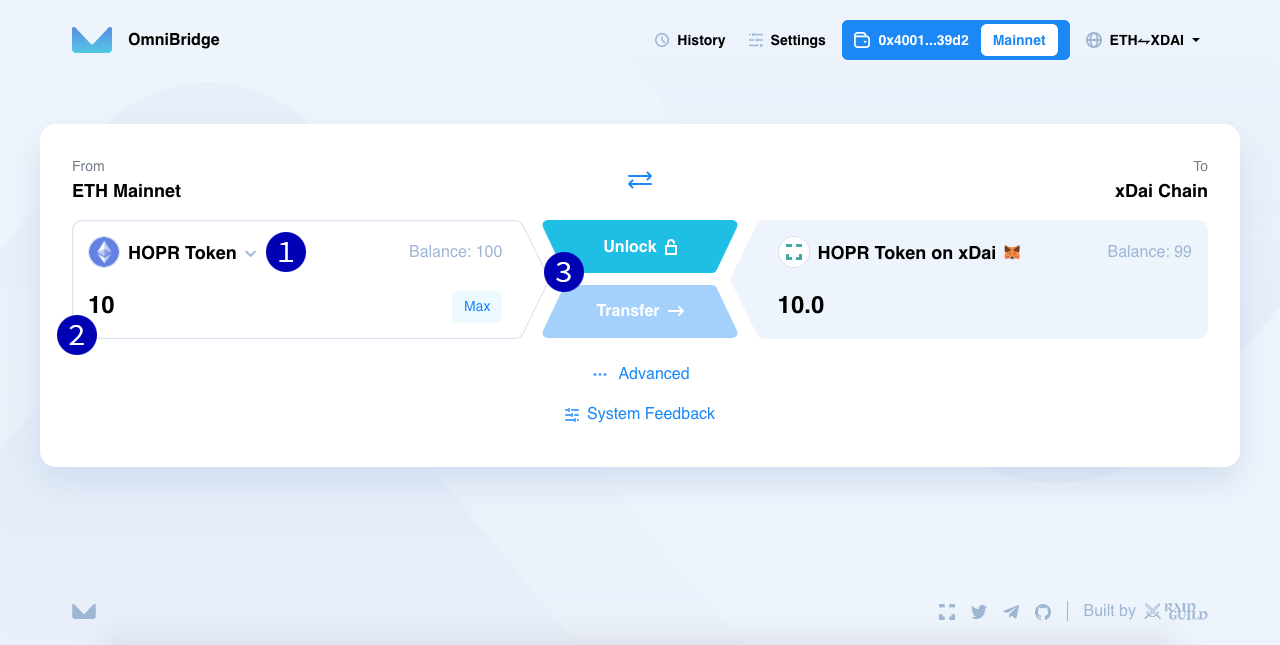The width and height of the screenshot is (1280, 645).
Task: Open the System Feedback link
Action: pyautogui.click(x=640, y=413)
